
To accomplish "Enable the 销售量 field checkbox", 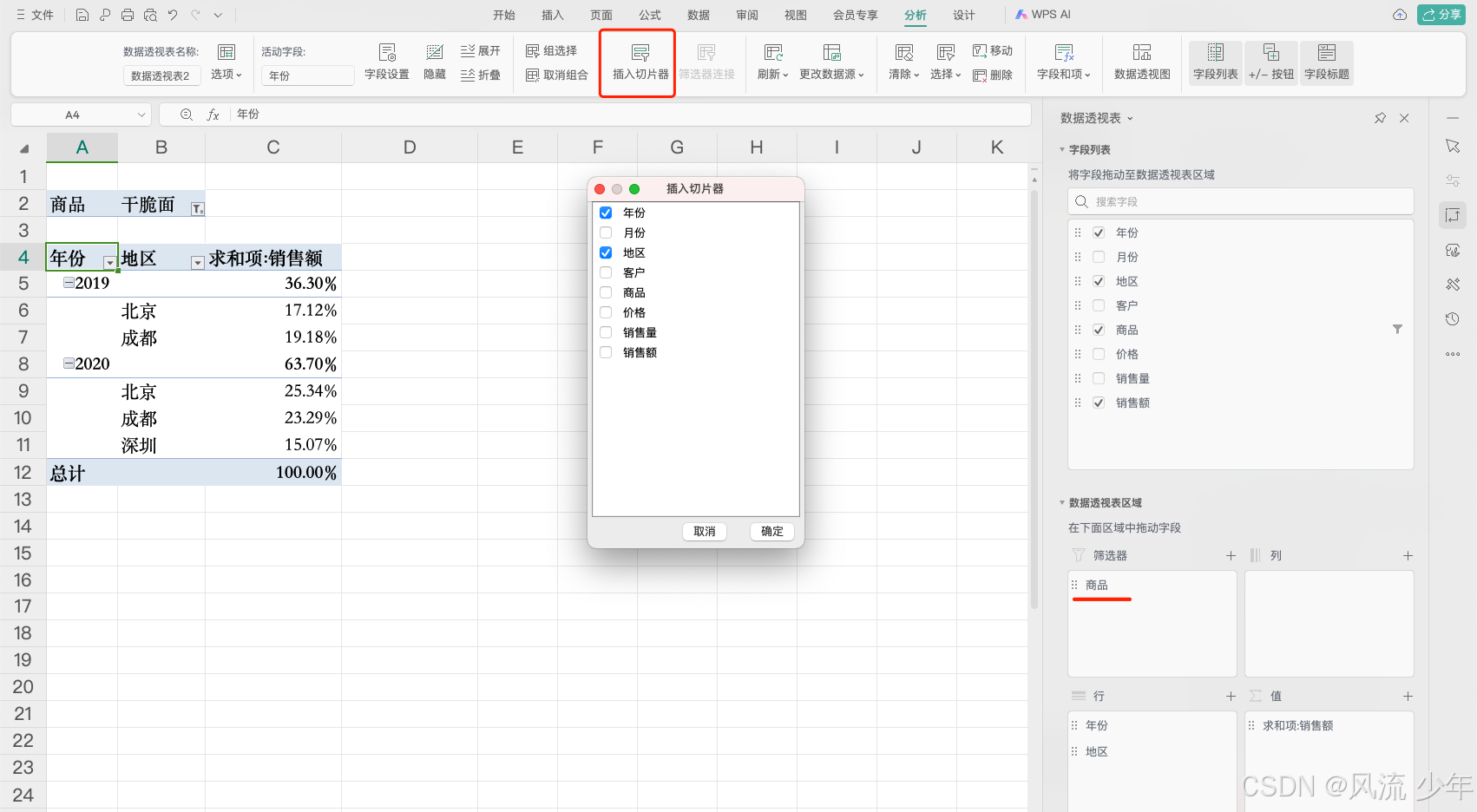I will click(605, 331).
